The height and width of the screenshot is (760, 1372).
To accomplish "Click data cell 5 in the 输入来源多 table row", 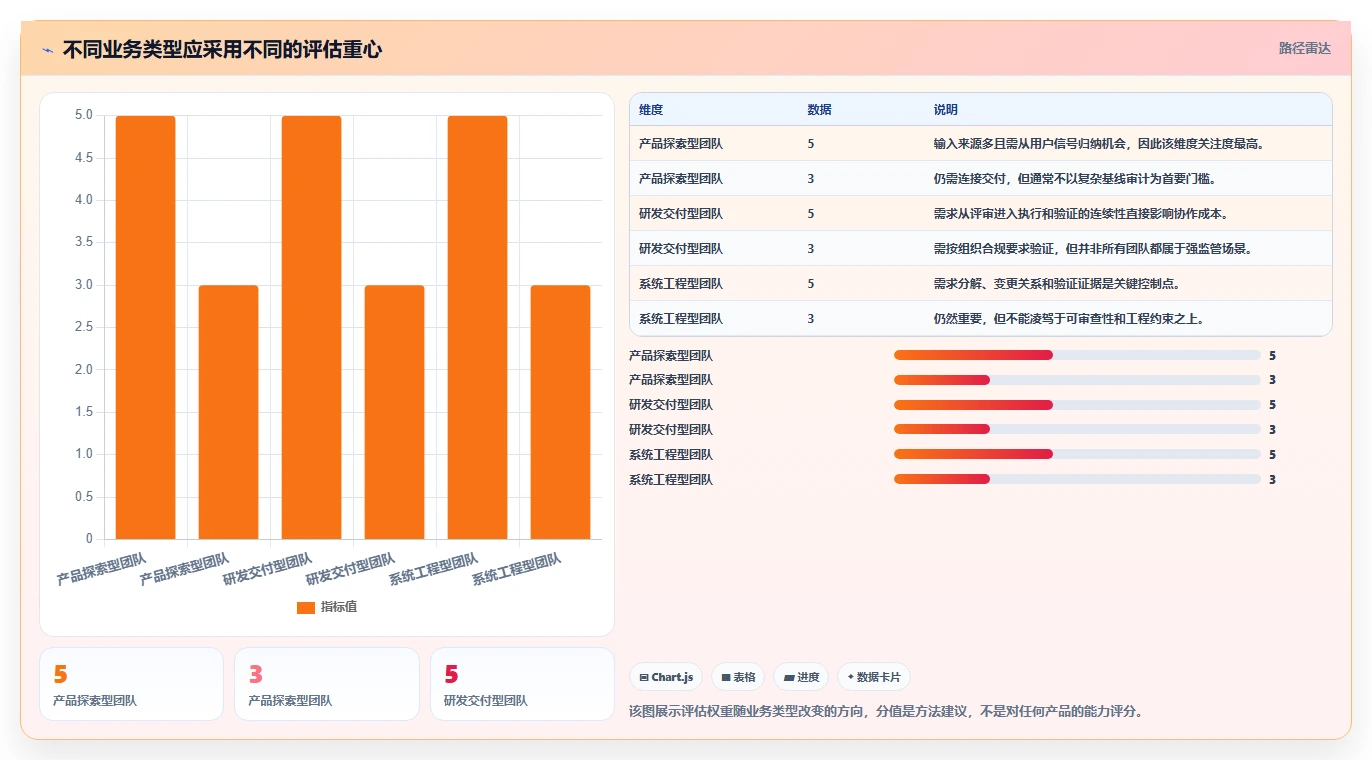I will pos(811,144).
